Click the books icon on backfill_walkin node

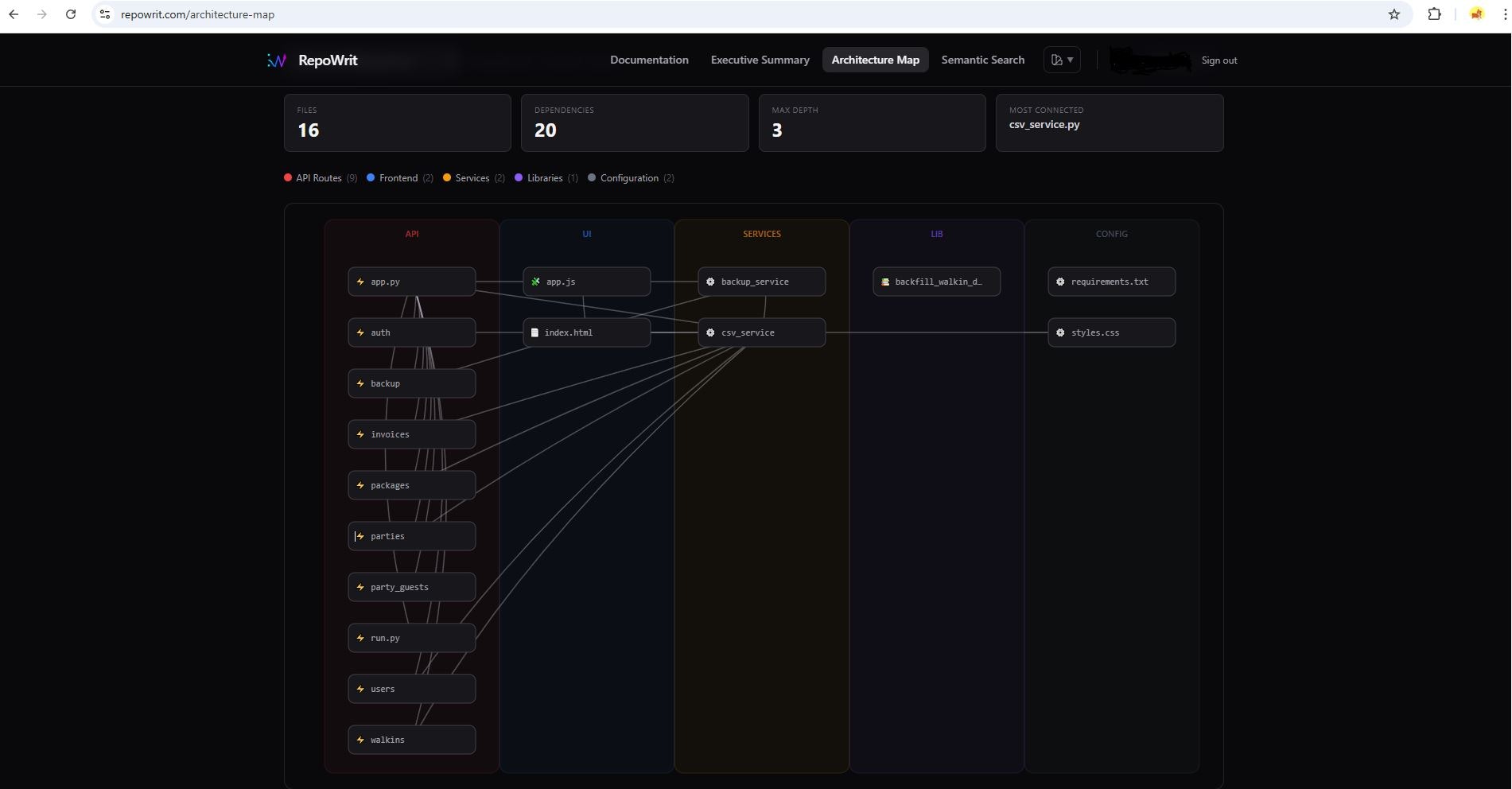[x=885, y=282]
